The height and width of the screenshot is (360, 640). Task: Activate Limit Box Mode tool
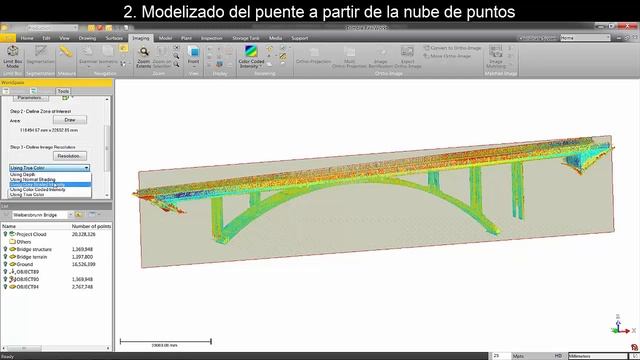tap(13, 57)
